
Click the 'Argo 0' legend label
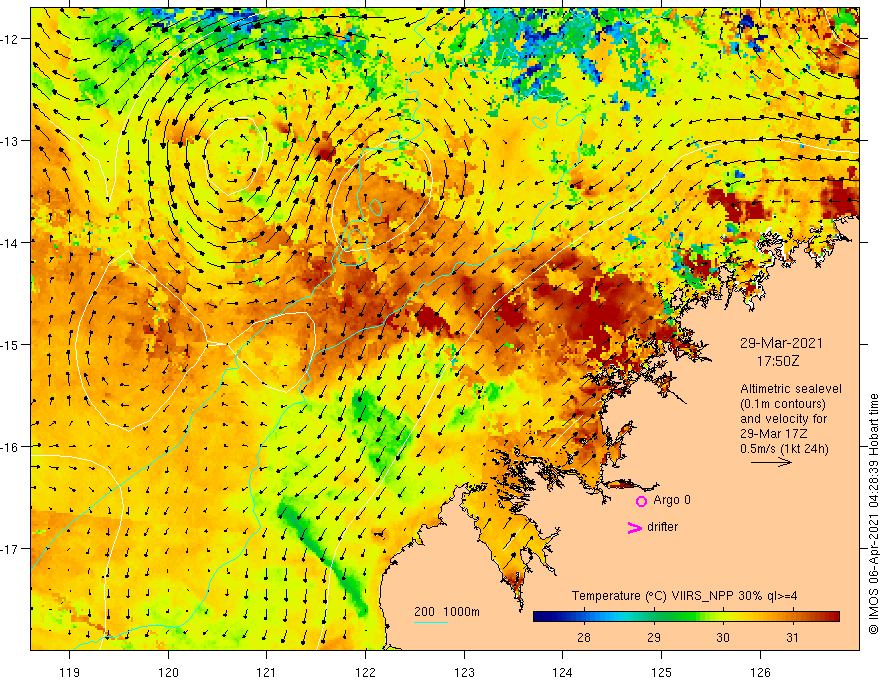tap(672, 500)
